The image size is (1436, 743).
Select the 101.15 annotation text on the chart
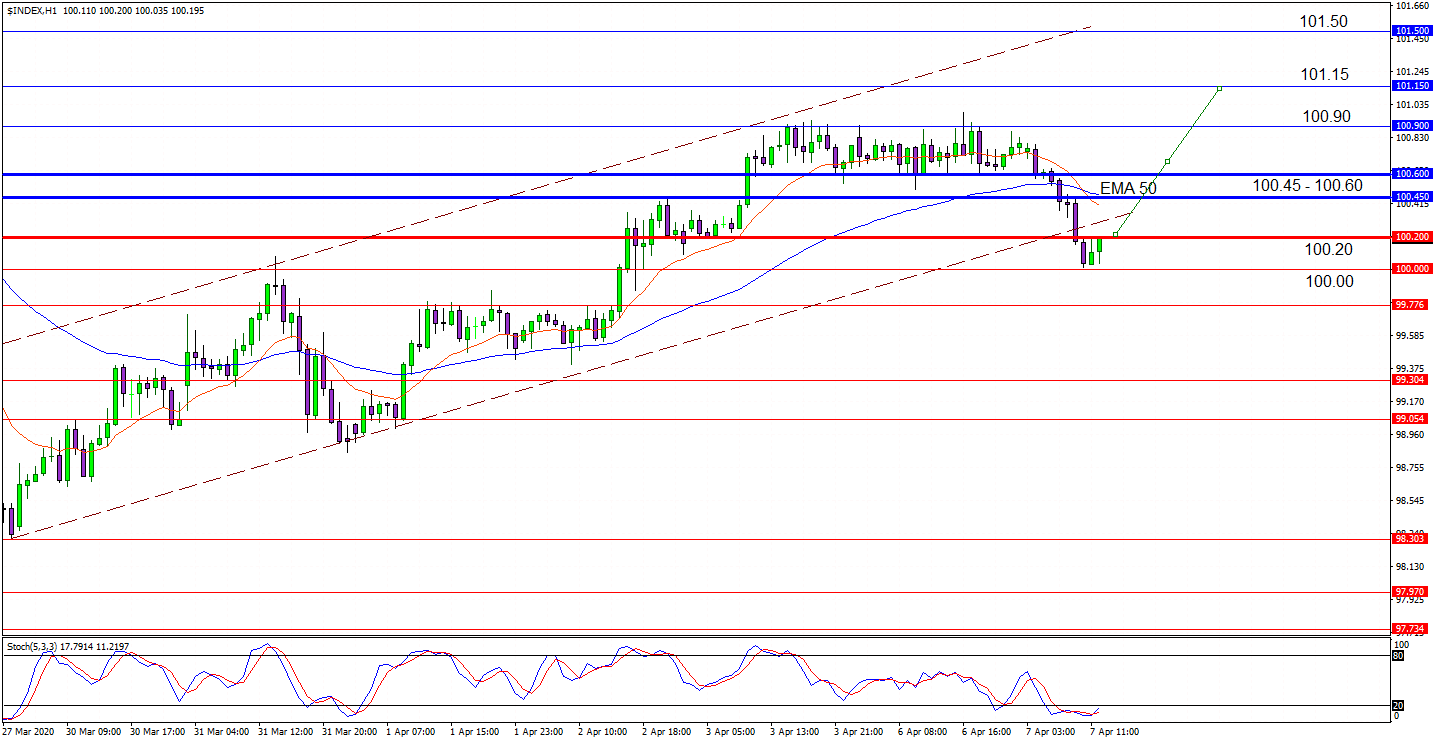(1325, 74)
